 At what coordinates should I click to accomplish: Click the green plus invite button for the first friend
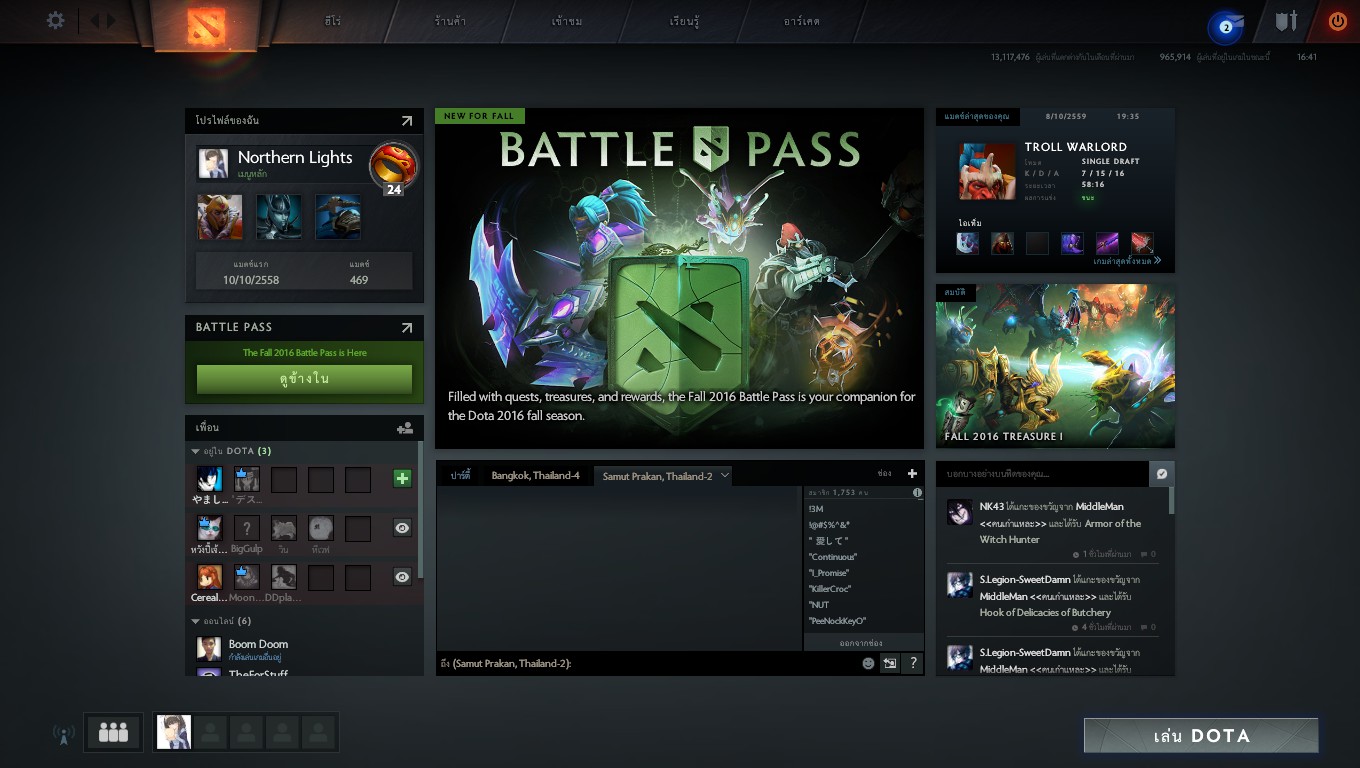pos(402,479)
